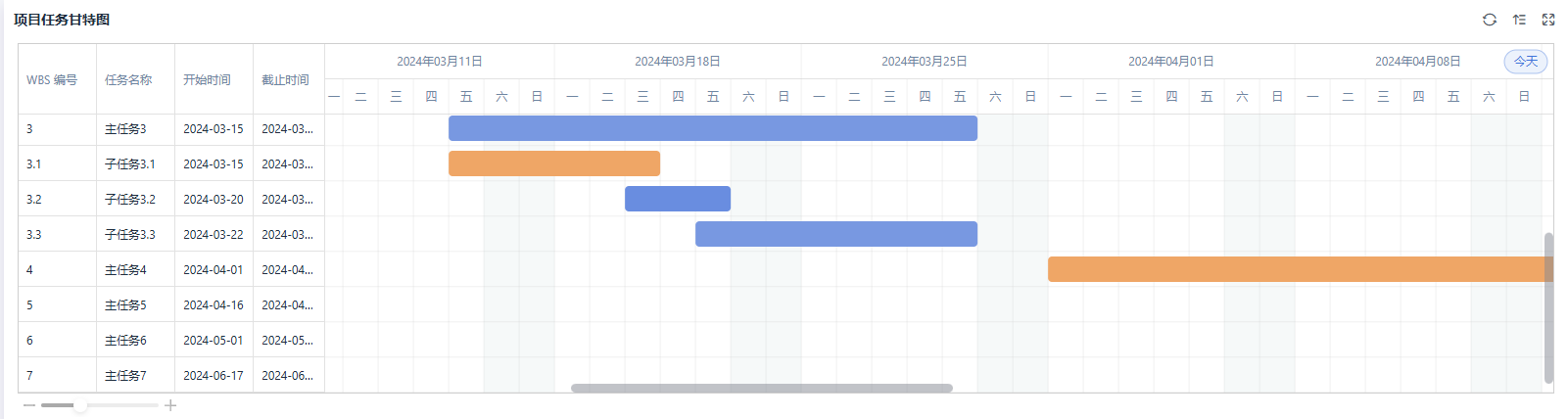Click the minus zoom-out icon
This screenshot has height=419, width=1568.
29,405
